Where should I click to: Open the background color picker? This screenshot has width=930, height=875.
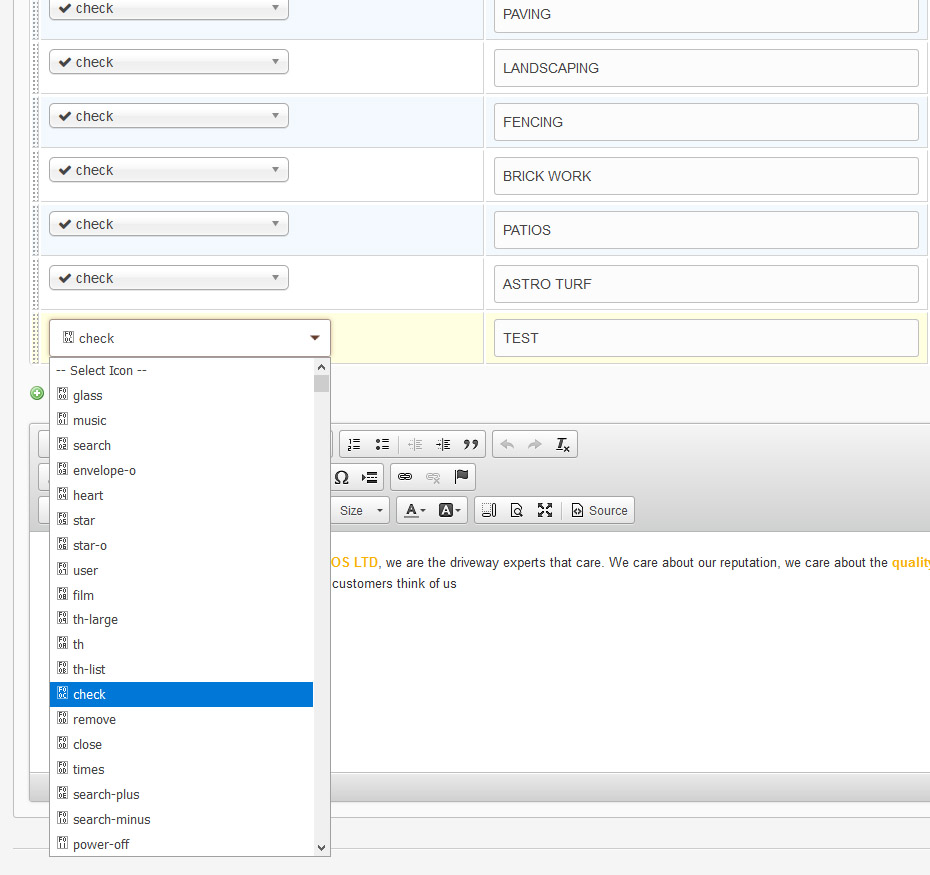click(449, 510)
